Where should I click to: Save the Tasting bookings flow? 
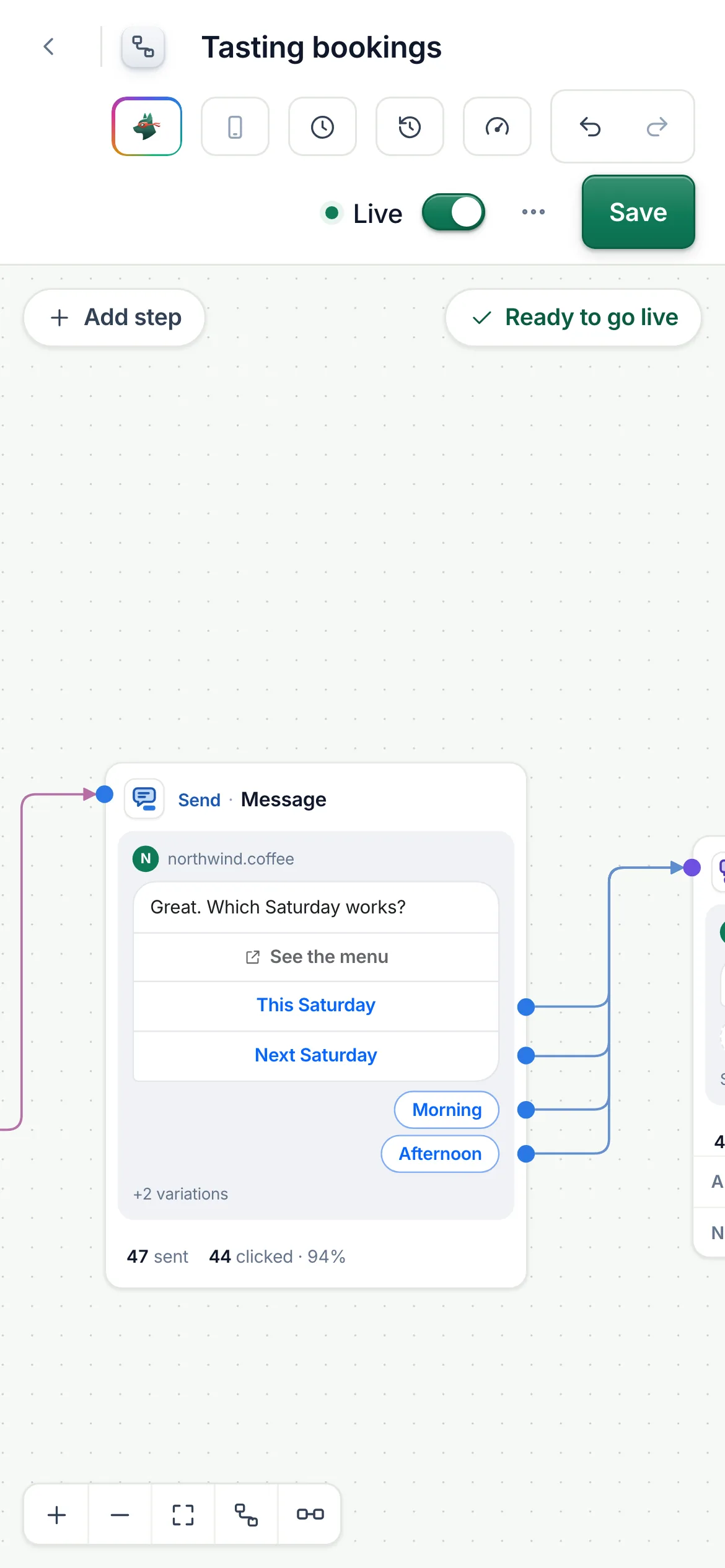coord(638,212)
